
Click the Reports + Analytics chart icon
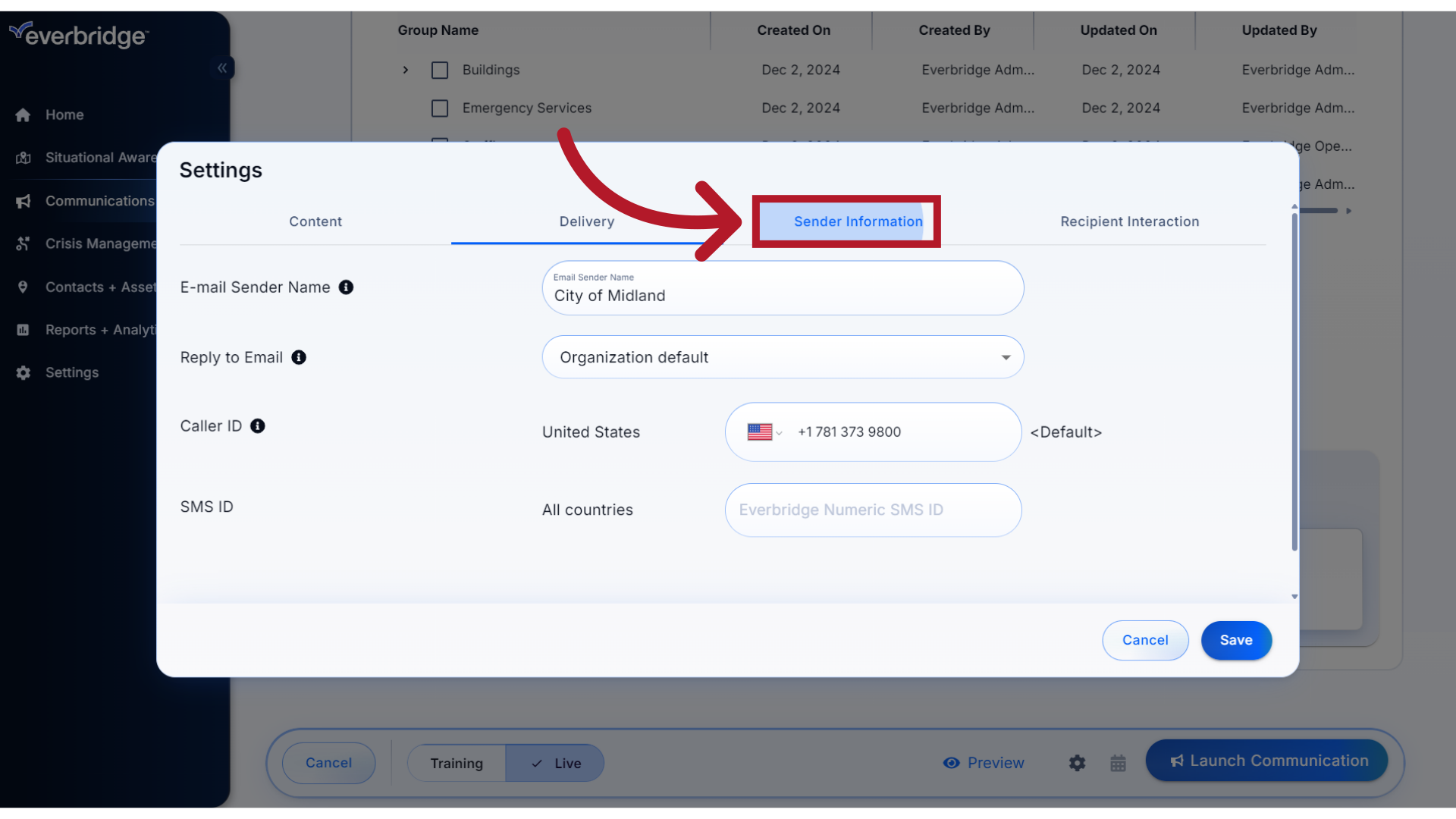coord(23,330)
